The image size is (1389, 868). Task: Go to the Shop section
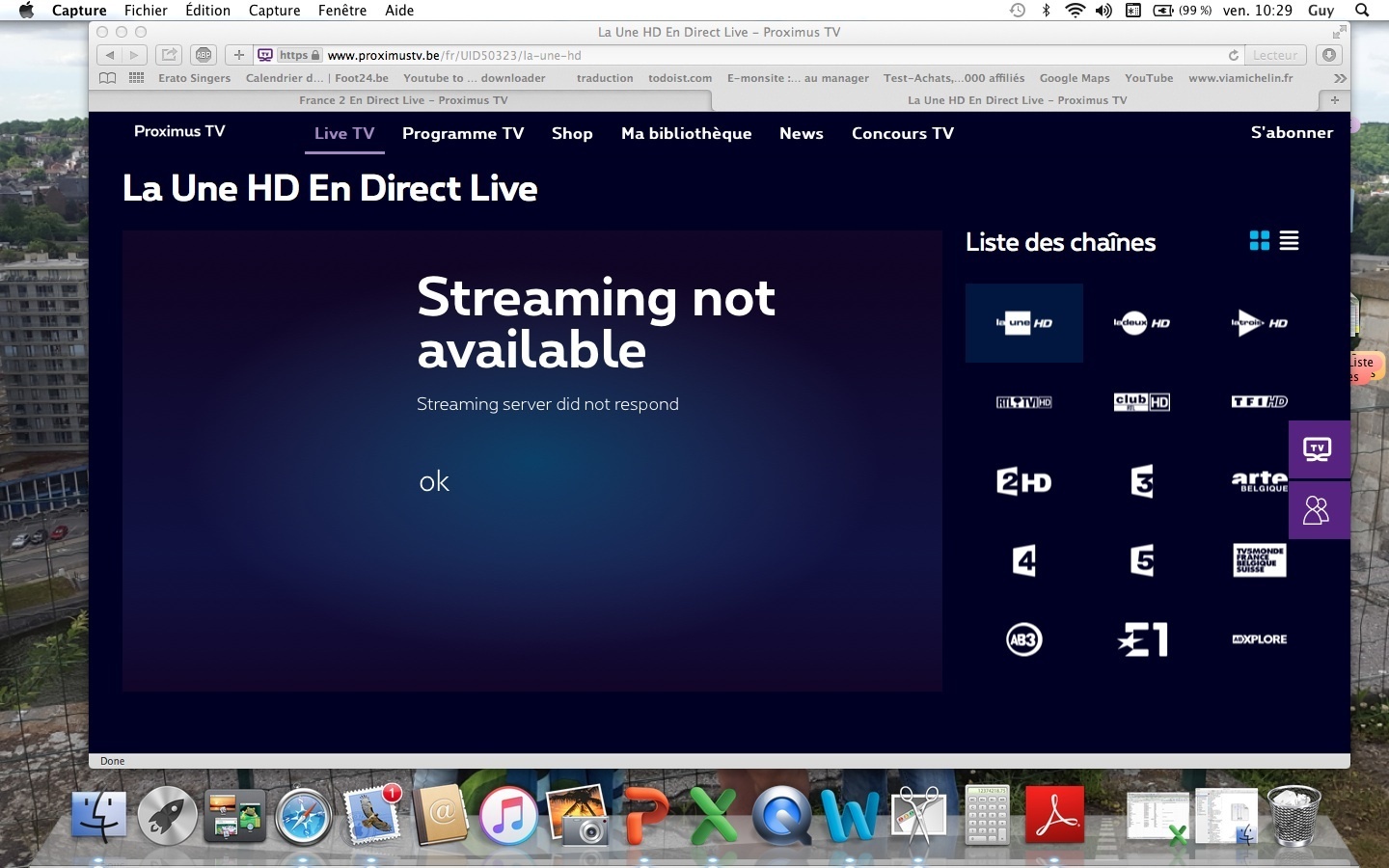point(572,134)
